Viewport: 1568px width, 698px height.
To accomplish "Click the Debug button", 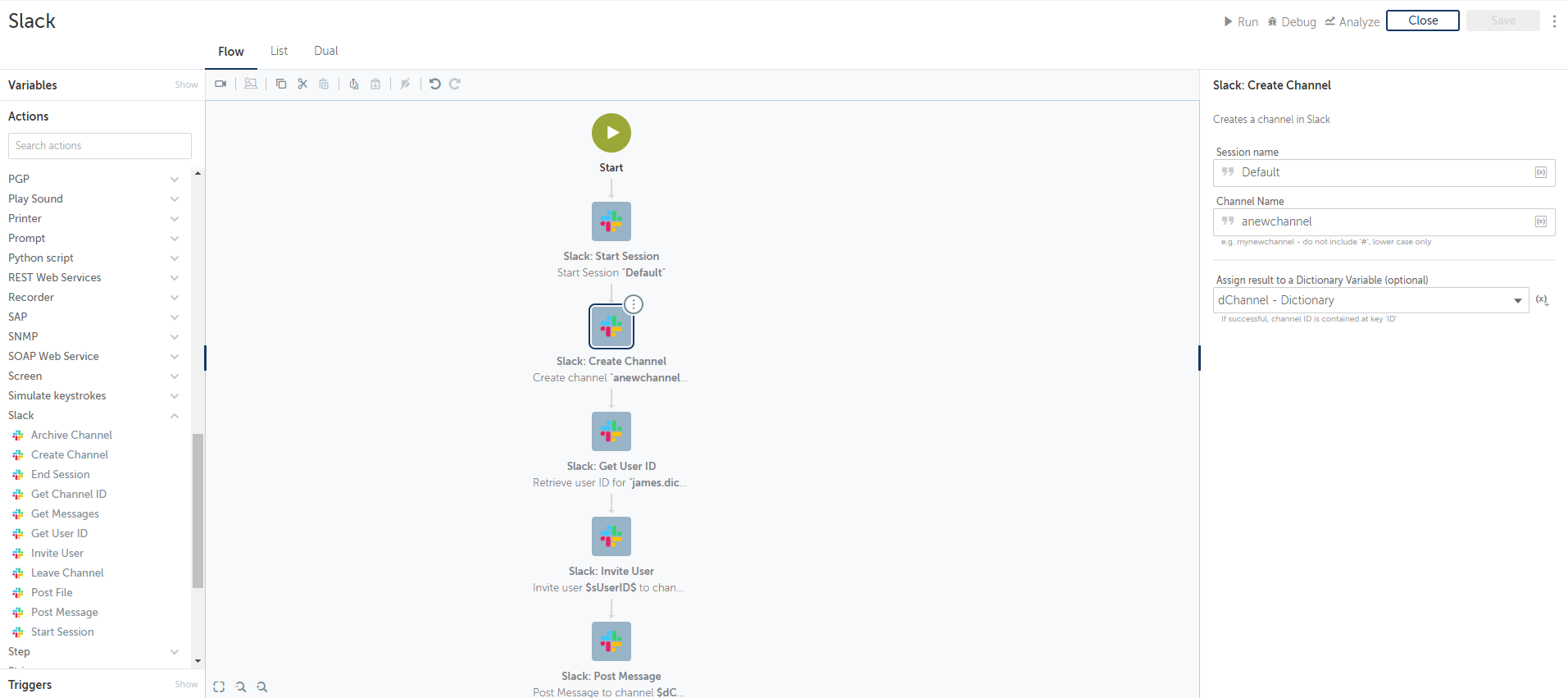I will tap(1292, 21).
